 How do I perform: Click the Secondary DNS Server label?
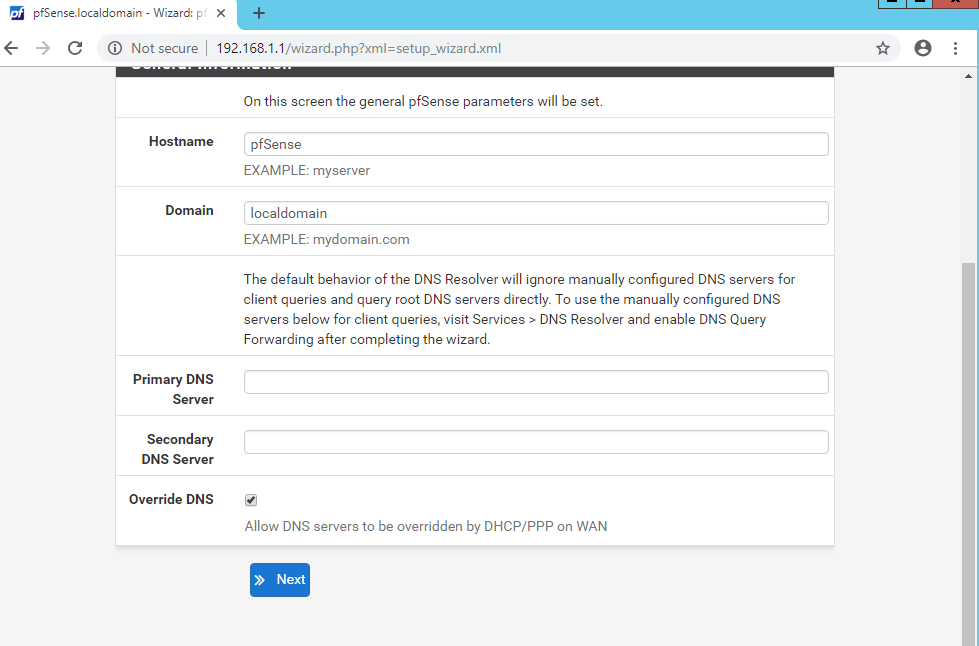(177, 449)
